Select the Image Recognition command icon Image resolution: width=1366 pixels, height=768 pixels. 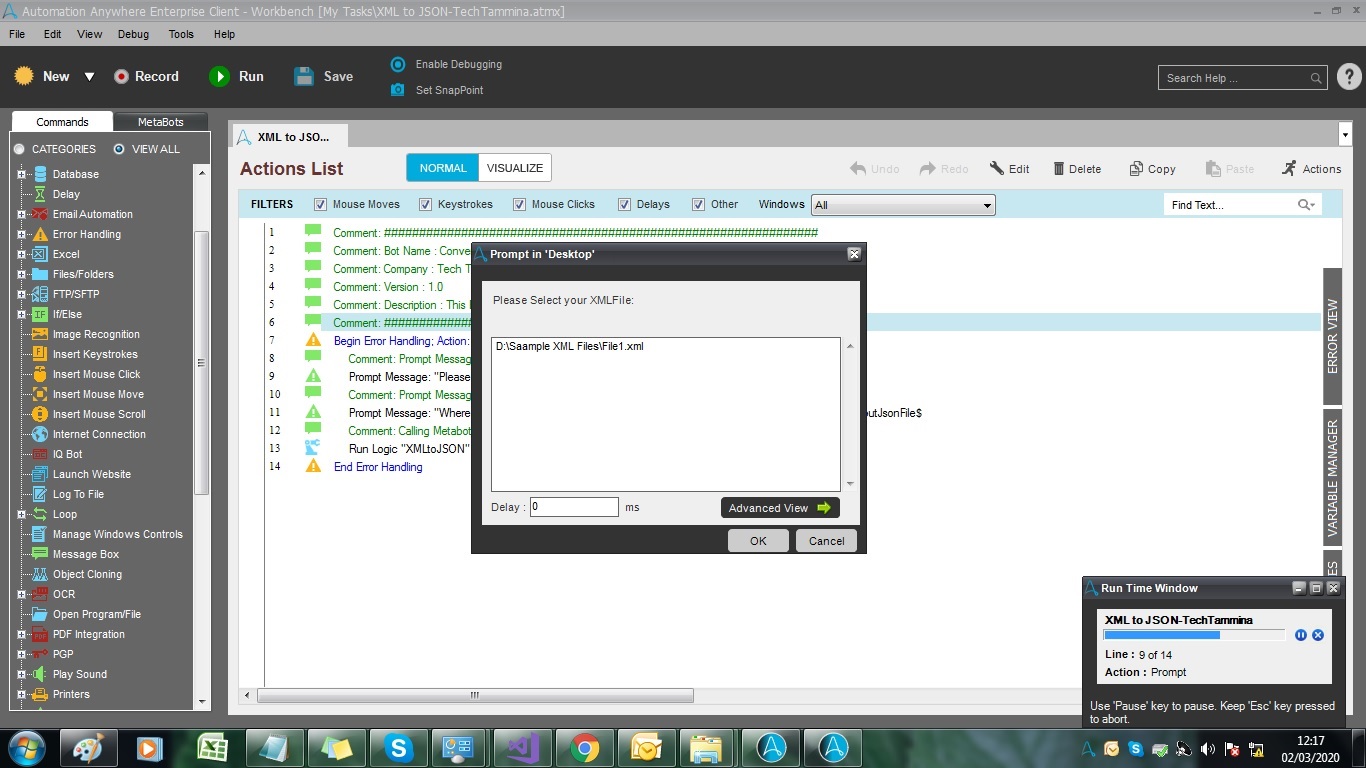pos(40,334)
